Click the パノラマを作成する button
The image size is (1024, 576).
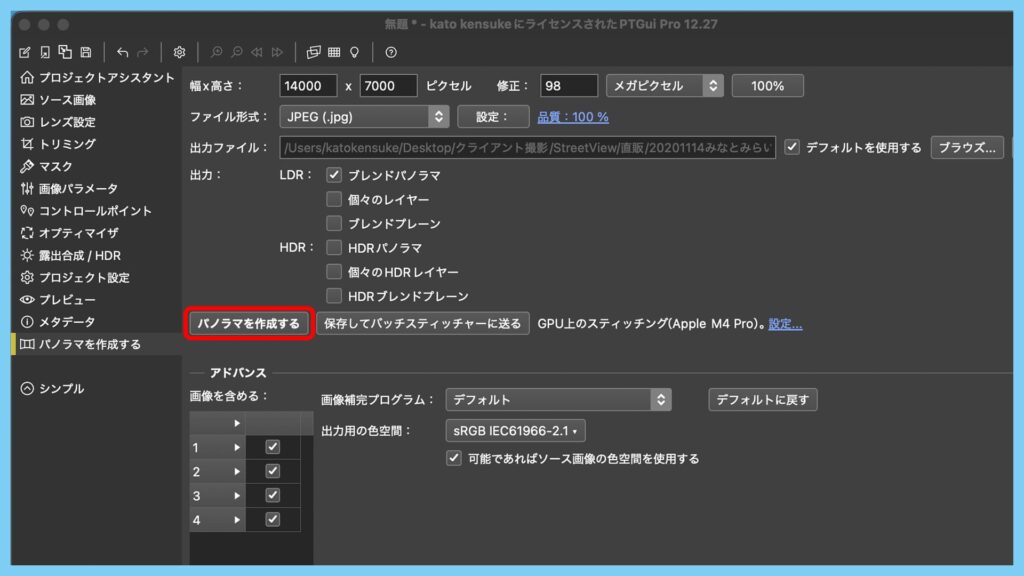click(248, 324)
